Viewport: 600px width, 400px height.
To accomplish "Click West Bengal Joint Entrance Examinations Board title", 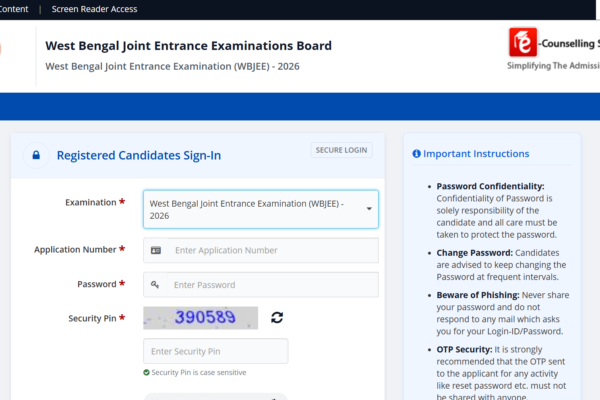I will point(189,46).
